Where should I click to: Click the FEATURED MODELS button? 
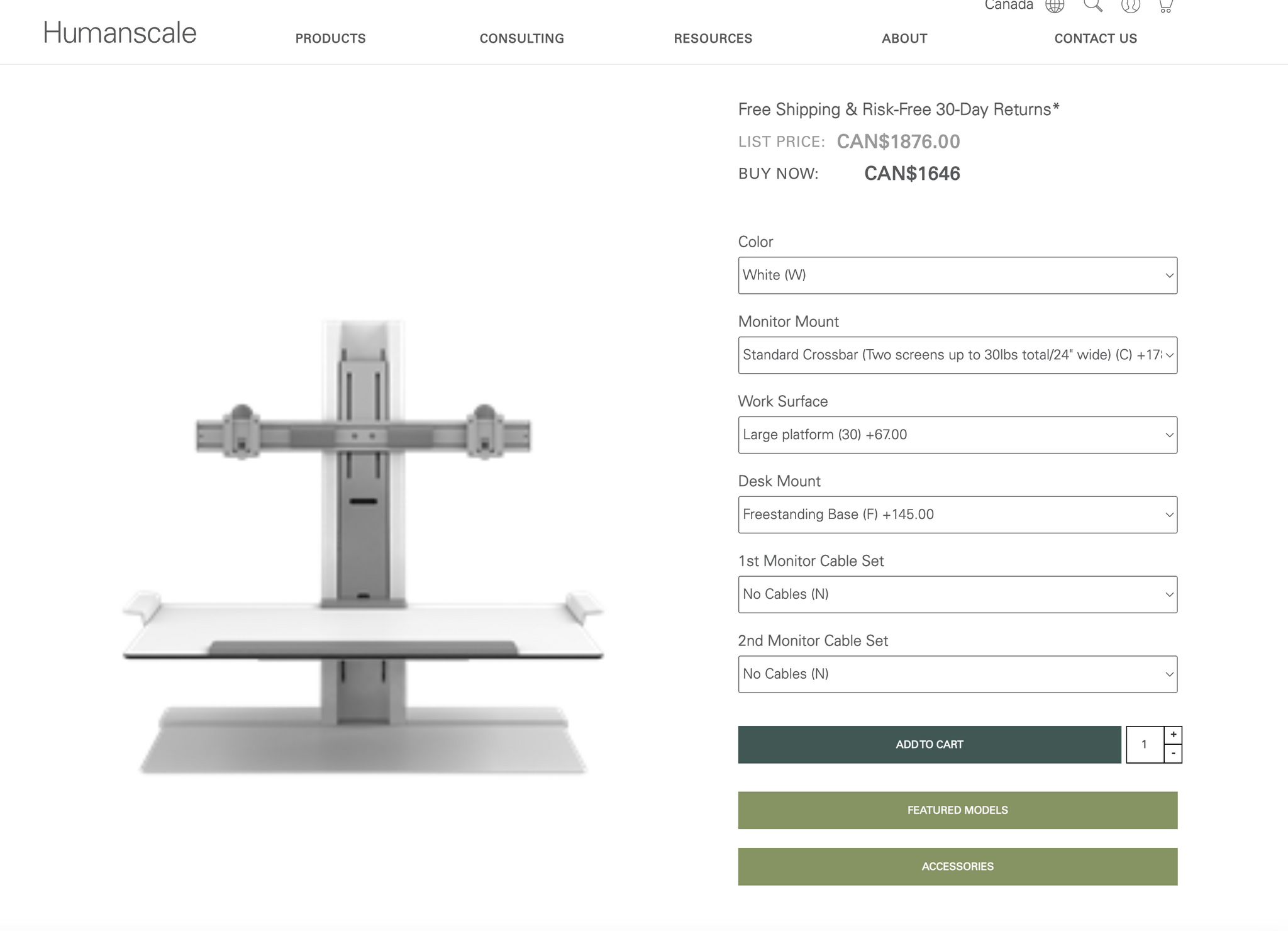957,810
